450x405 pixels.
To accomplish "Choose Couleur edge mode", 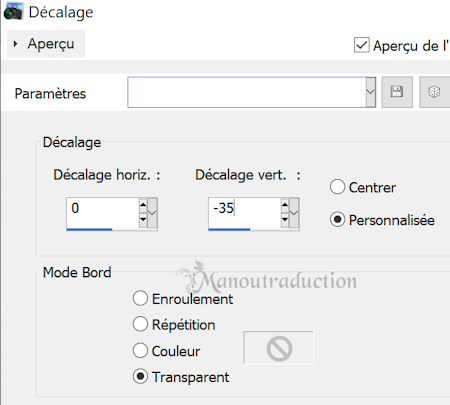I will click(x=140, y=351).
